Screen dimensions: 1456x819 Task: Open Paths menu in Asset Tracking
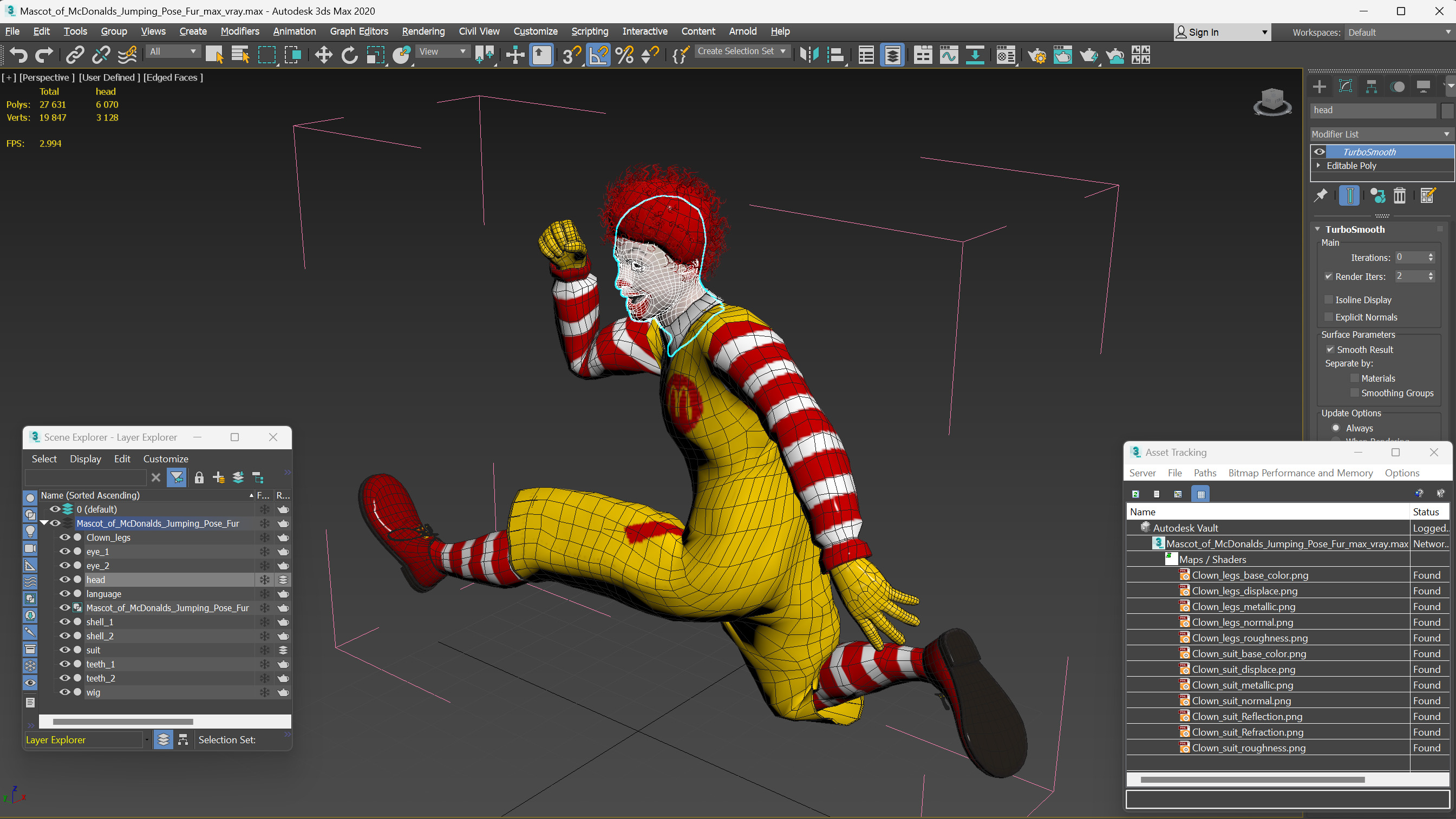(1204, 473)
